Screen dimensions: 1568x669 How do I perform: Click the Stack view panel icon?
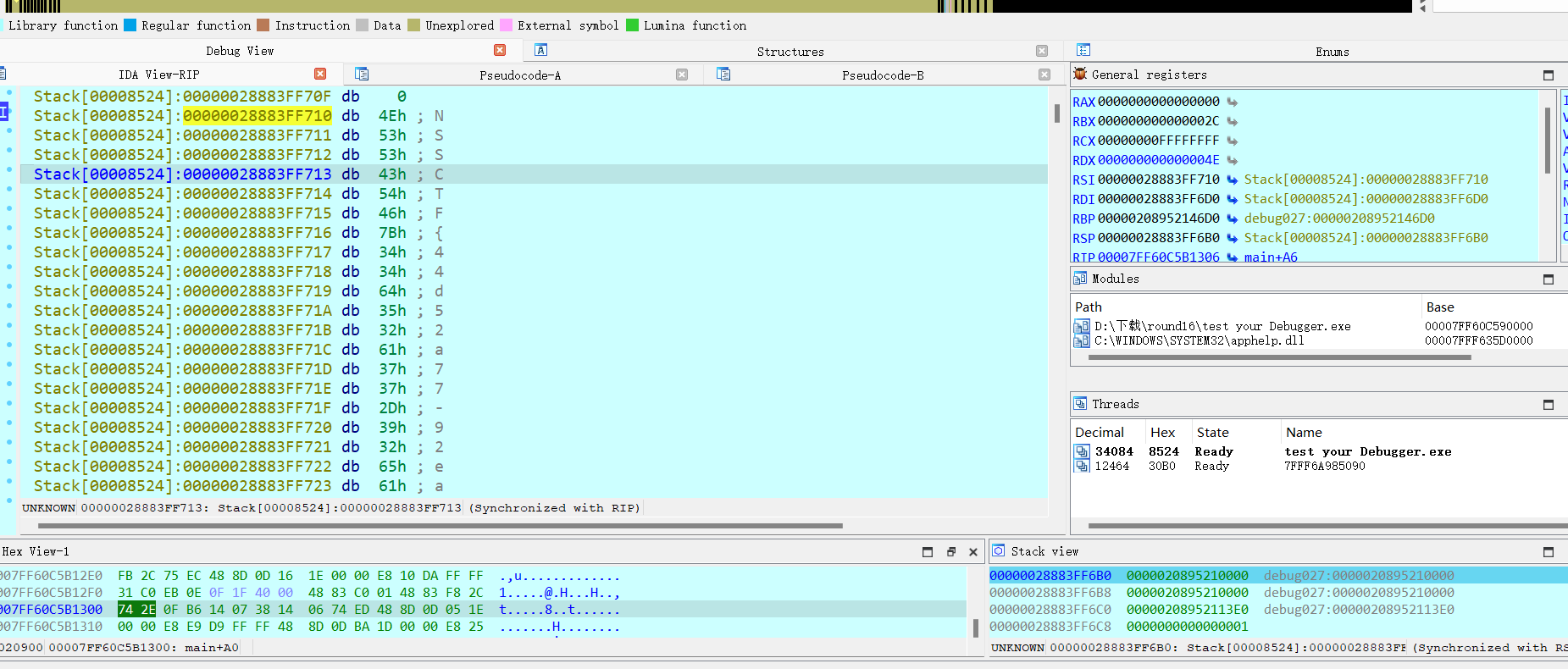point(999,550)
